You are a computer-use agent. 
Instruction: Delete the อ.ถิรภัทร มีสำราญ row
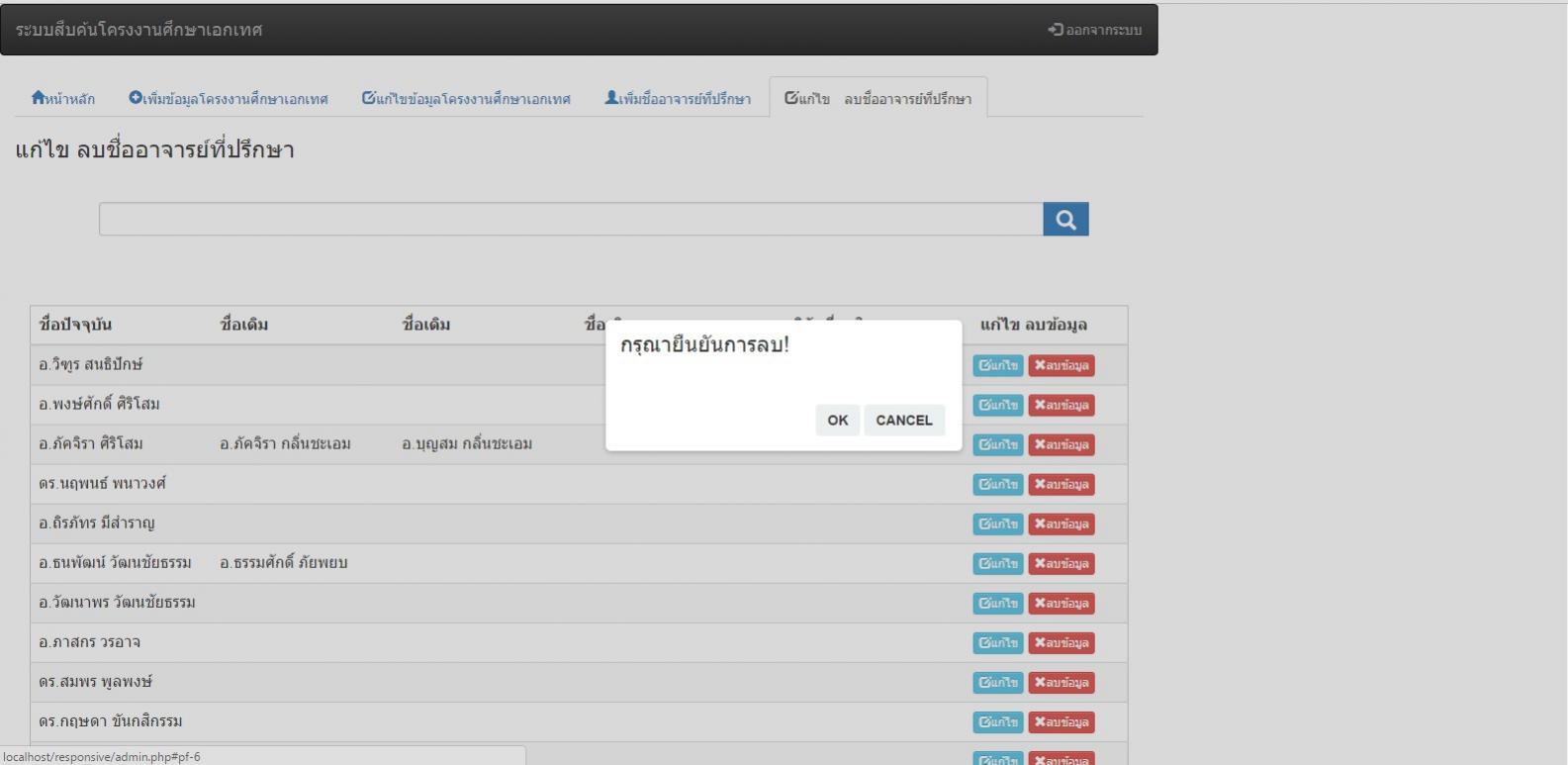1061,524
